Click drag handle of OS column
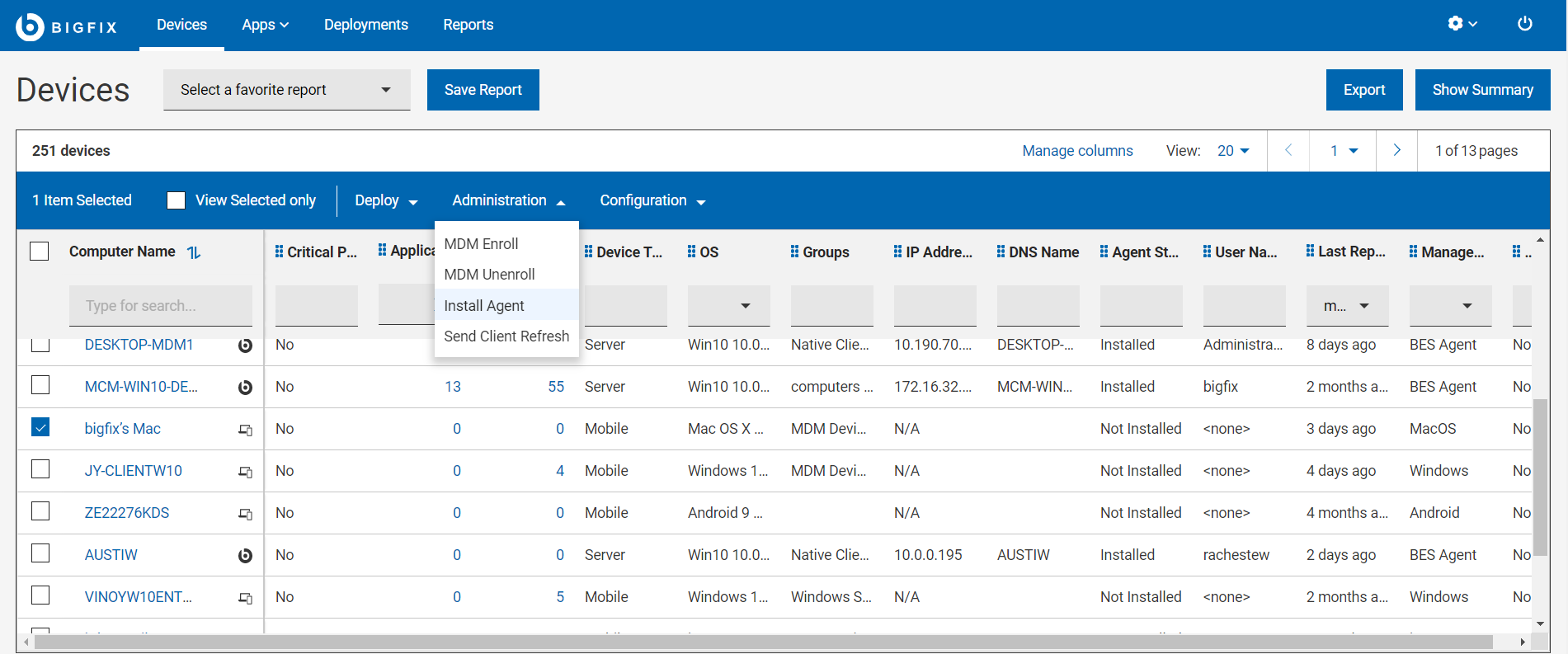Viewport: 1568px width, 654px height. point(691,252)
